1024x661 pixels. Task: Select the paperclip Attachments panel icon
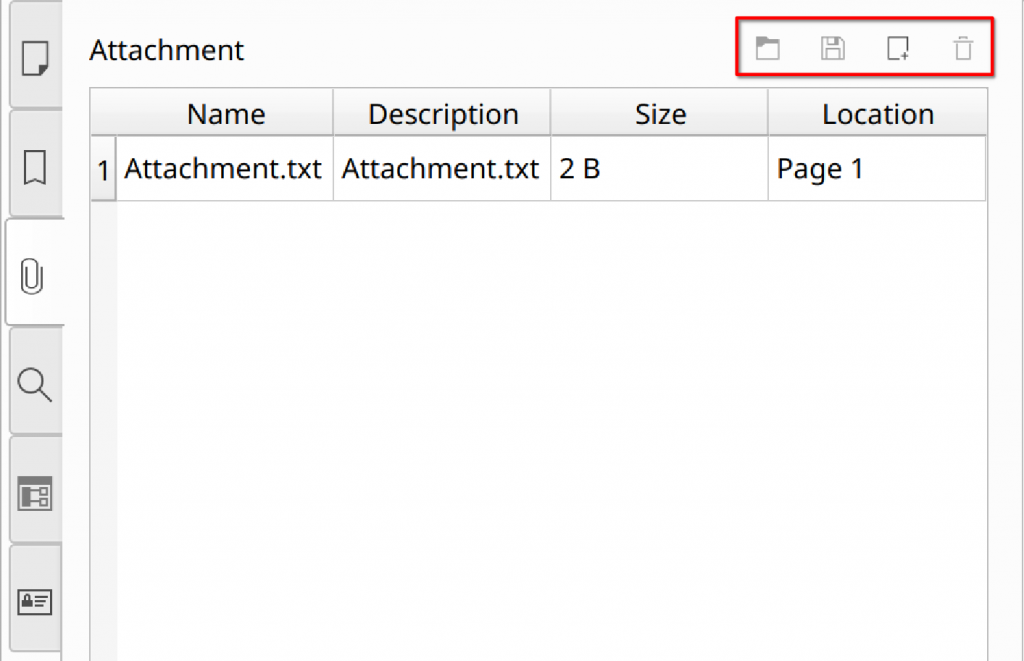(33, 278)
